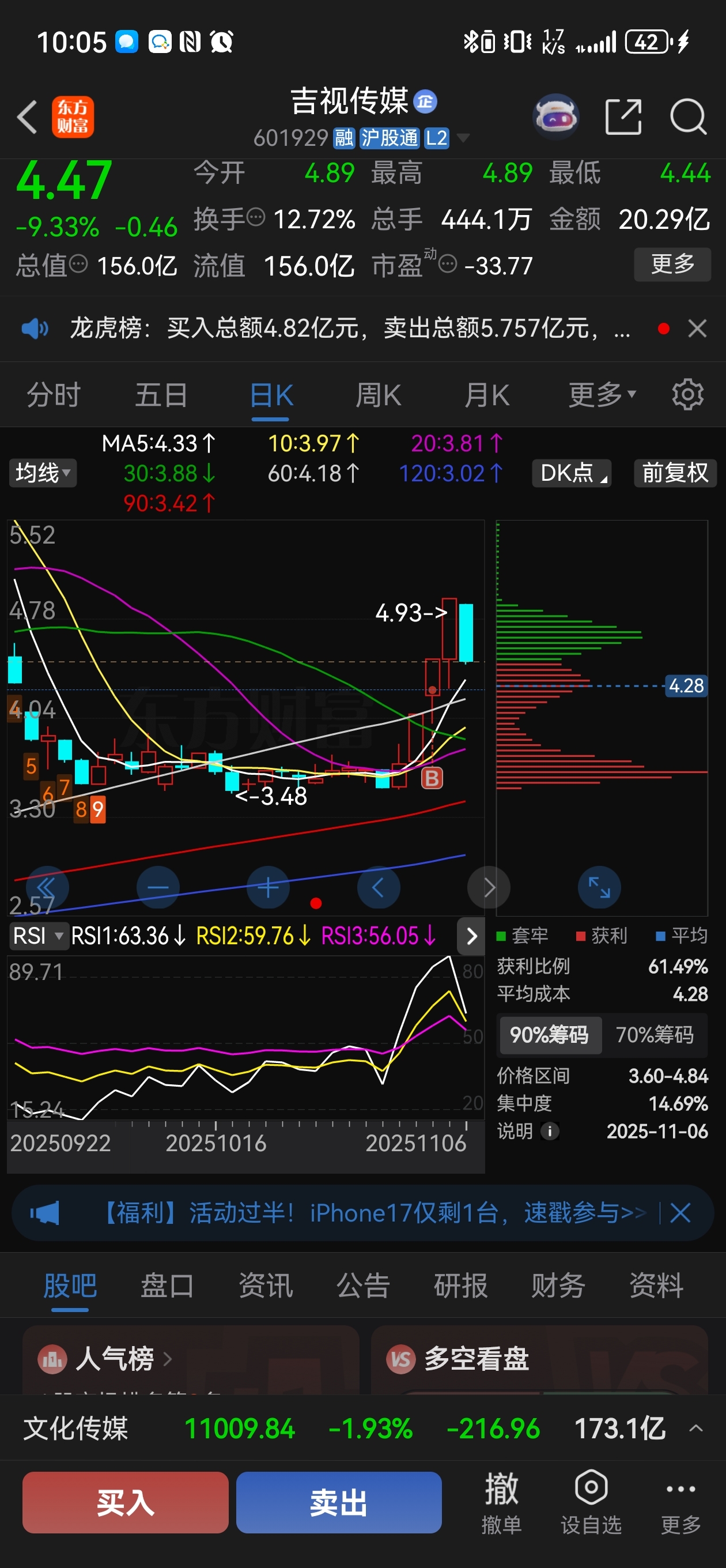Image resolution: width=726 pixels, height=1568 pixels.
Task: Switch to 分时 chart tab
Action: click(54, 394)
